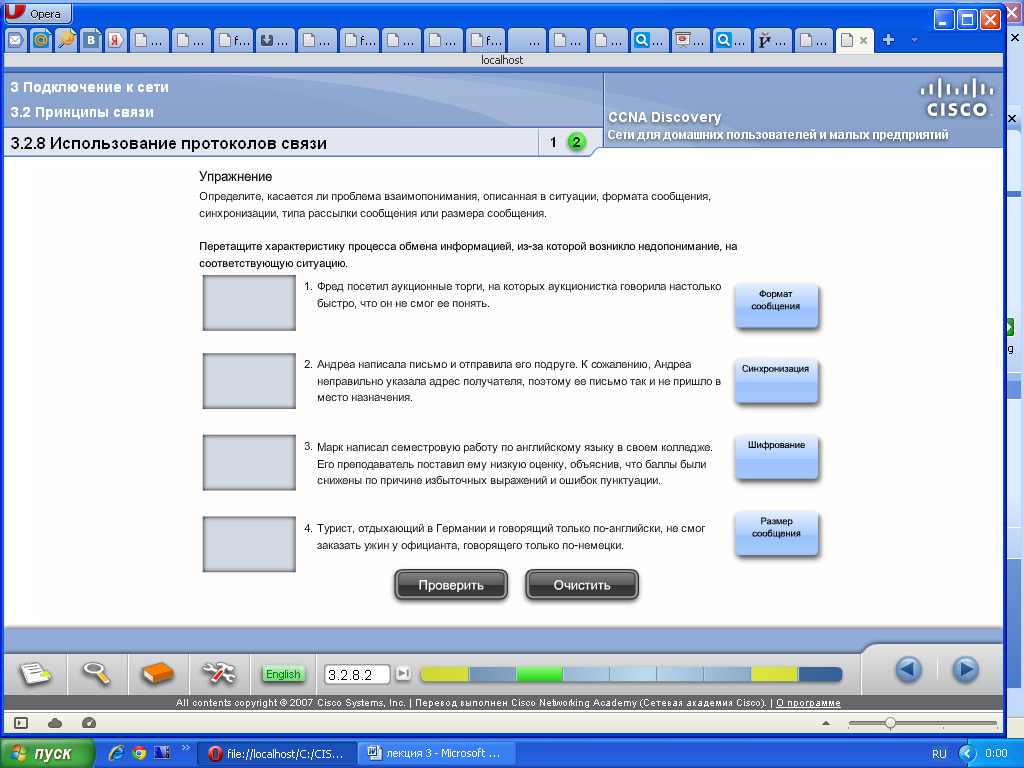The width and height of the screenshot is (1024, 768).
Task: Open the wrench and hammer tools icon
Action: coord(219,673)
